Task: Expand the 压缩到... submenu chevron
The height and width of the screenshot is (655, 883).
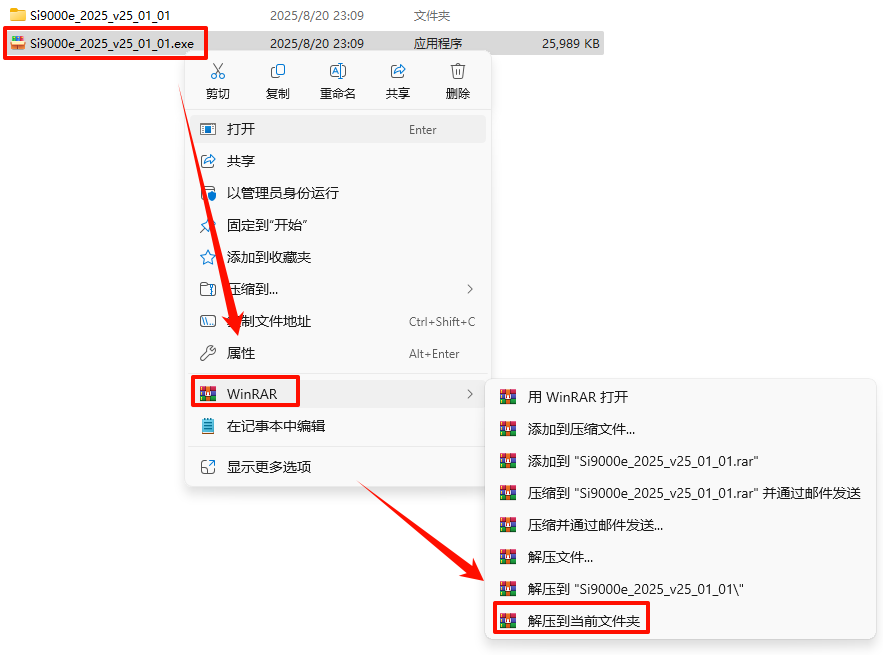Action: 470,289
